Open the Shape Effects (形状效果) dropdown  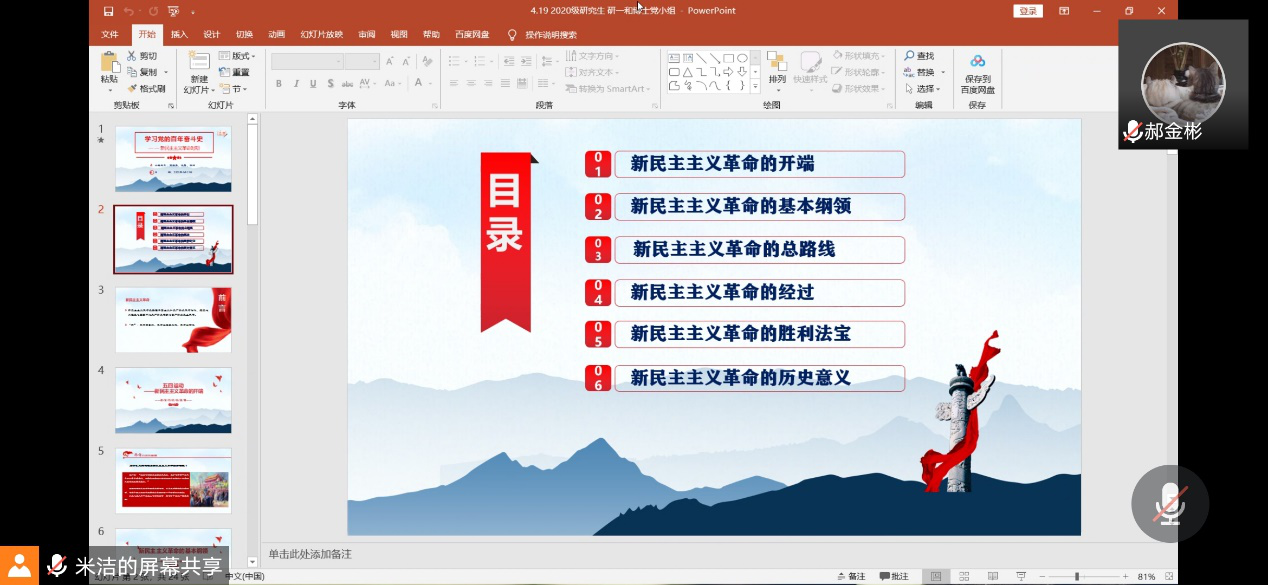(858, 88)
